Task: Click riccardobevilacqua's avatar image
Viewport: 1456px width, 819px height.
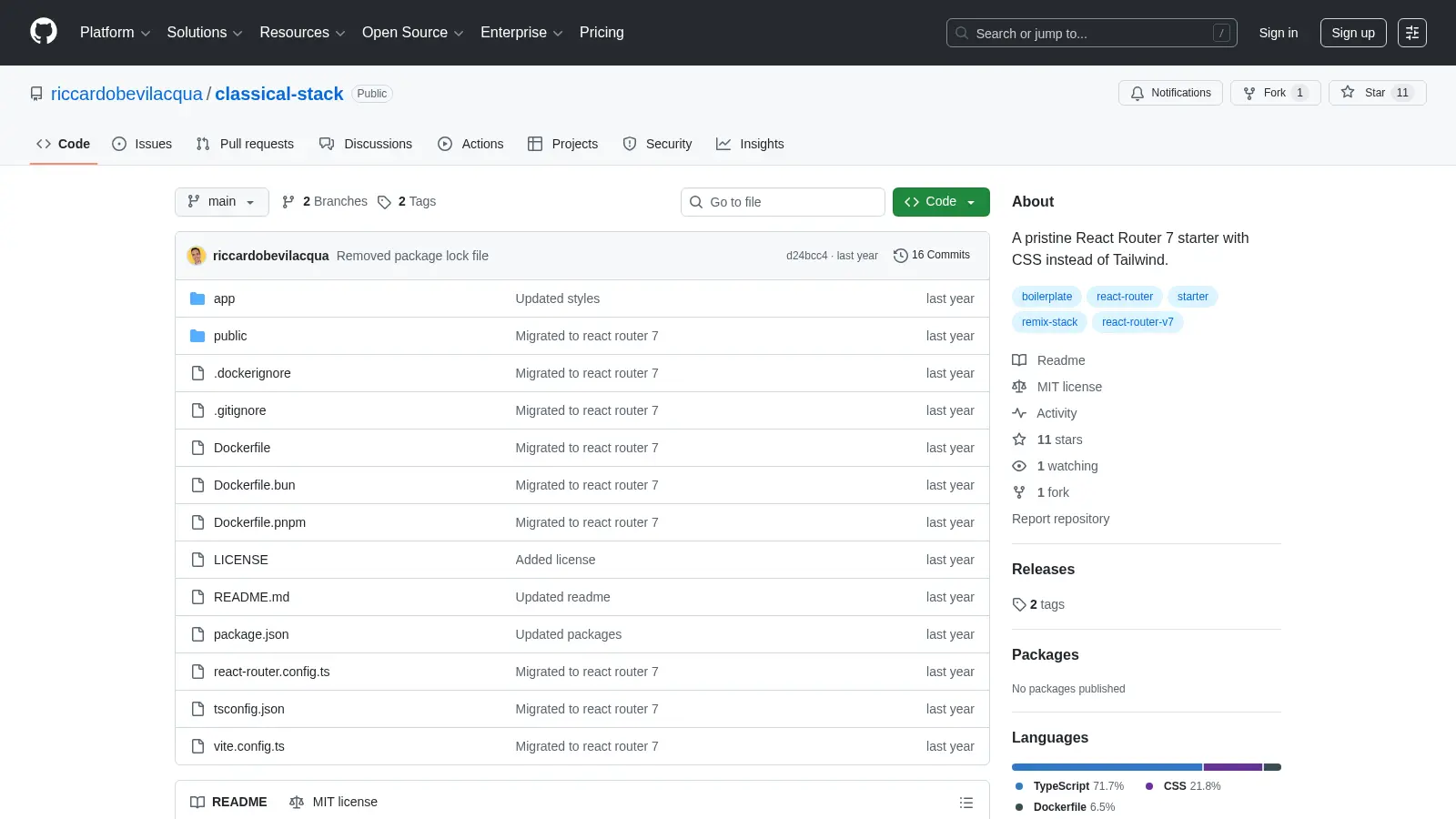Action: [197, 256]
